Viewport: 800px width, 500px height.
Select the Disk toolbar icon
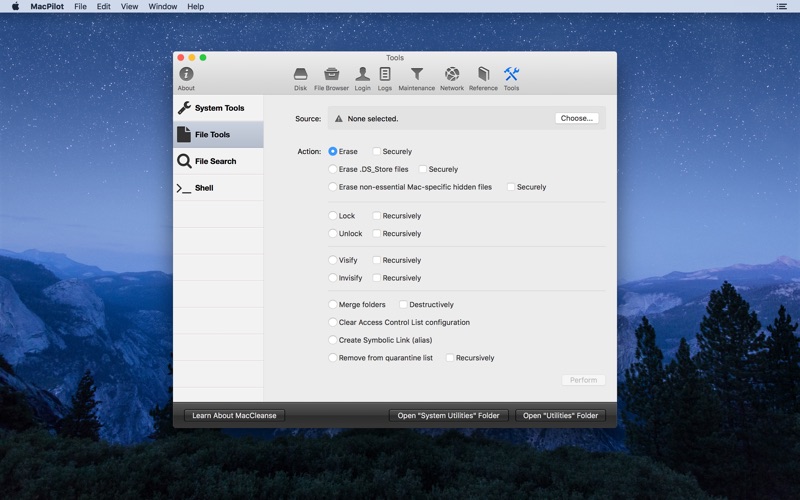click(300, 75)
